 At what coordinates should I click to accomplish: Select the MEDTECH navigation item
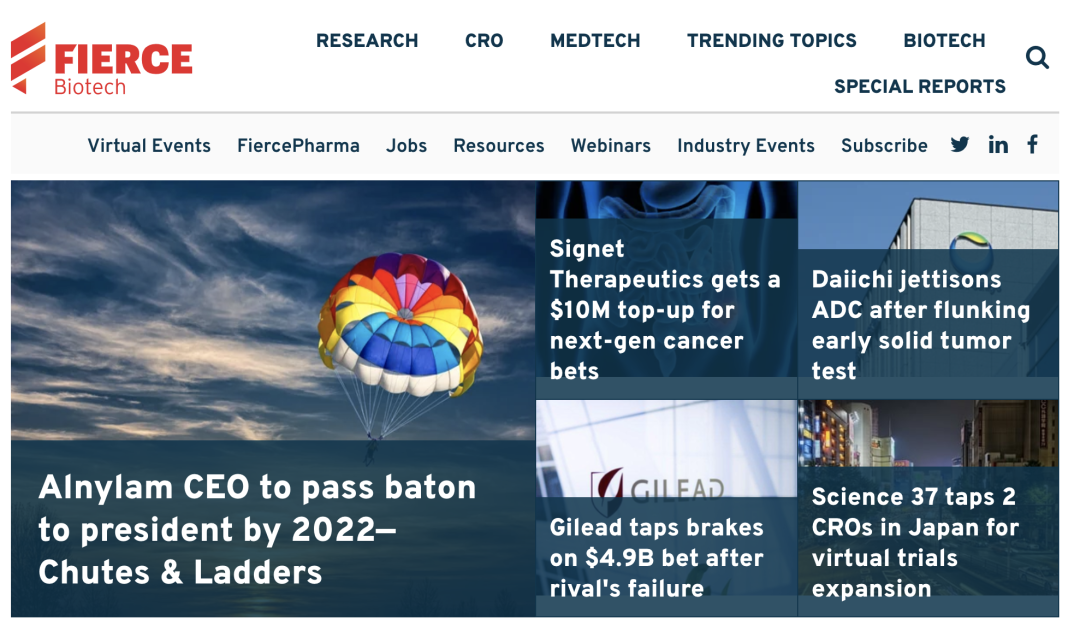tap(595, 41)
